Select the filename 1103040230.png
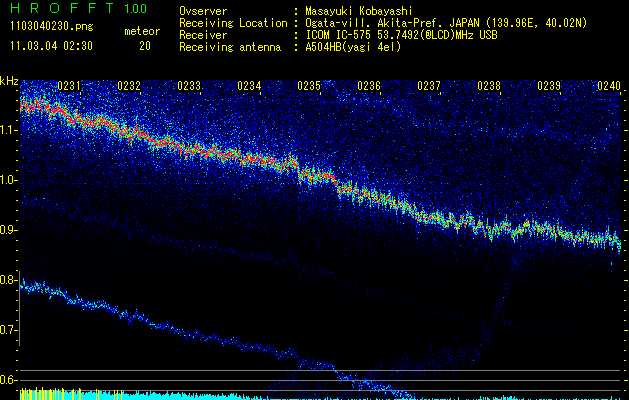The image size is (629, 400). click(x=52, y=27)
